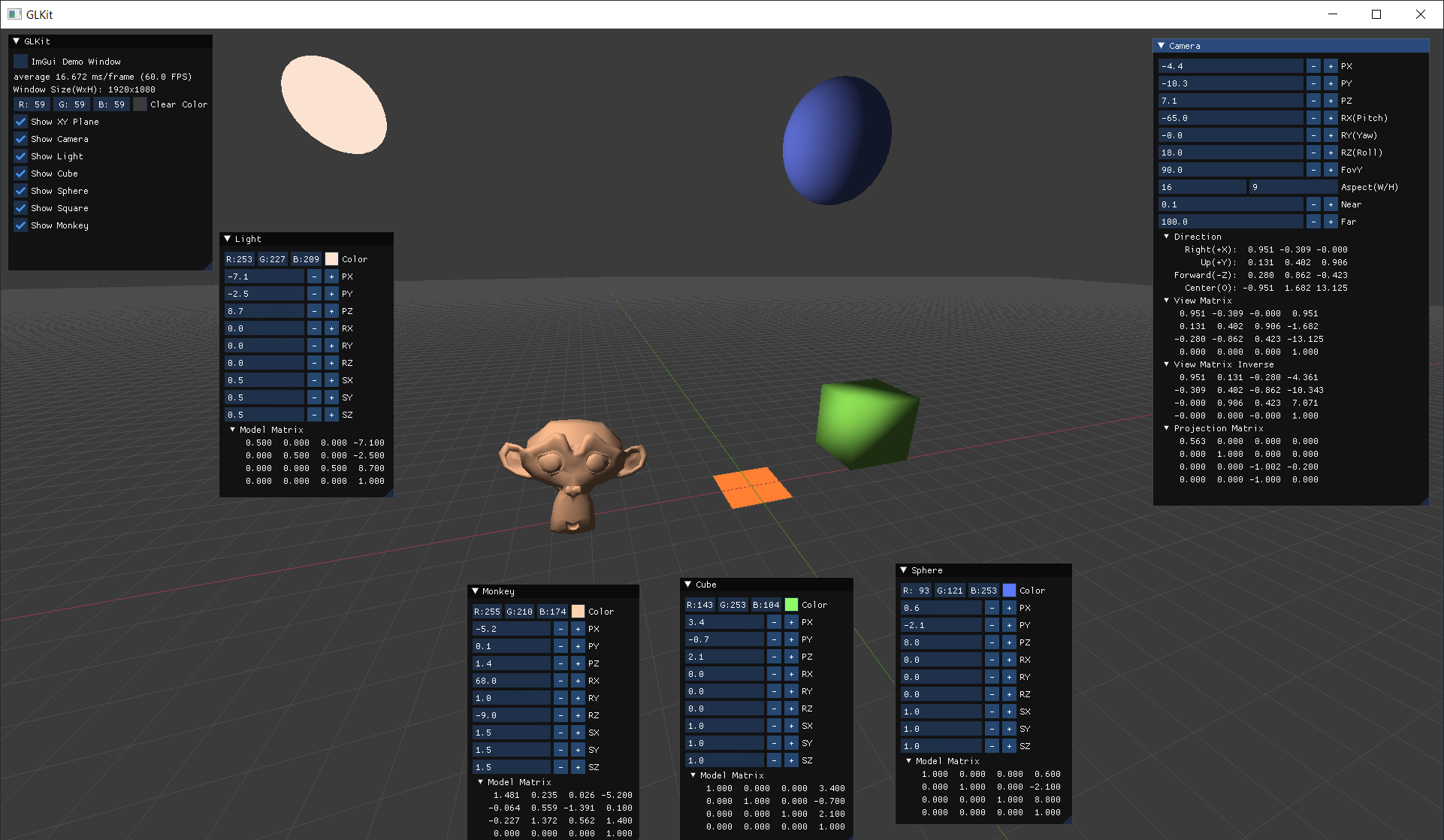
Task: Click minus button for Sphere PY
Action: click(x=992, y=625)
